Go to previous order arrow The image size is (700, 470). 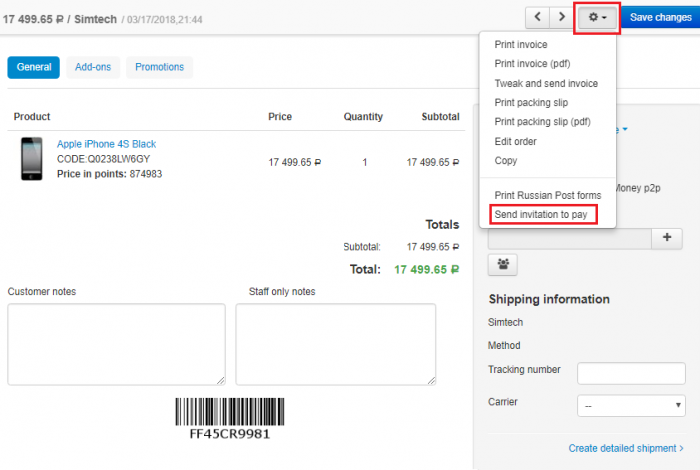point(538,17)
